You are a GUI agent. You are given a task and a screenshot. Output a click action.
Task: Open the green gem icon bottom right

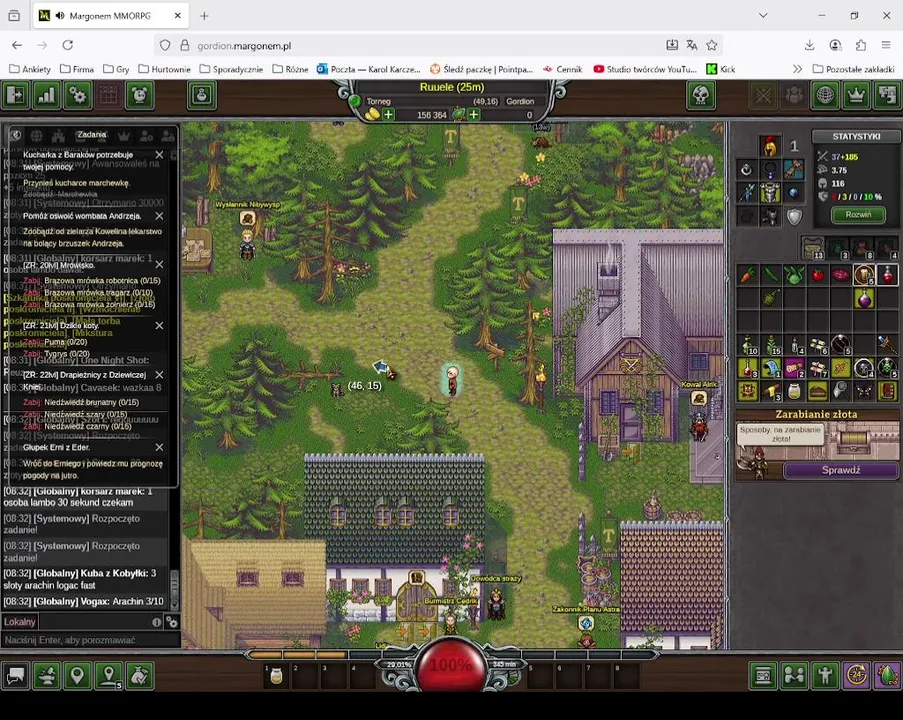(x=887, y=675)
